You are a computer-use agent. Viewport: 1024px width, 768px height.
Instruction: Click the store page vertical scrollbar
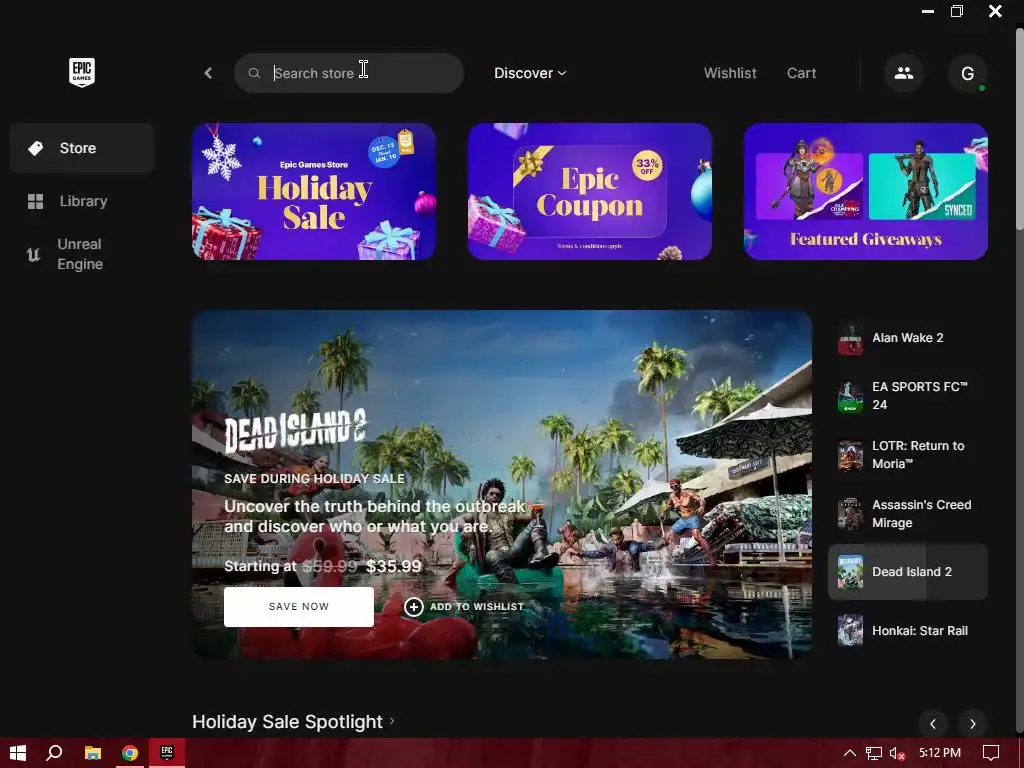[x=1019, y=127]
